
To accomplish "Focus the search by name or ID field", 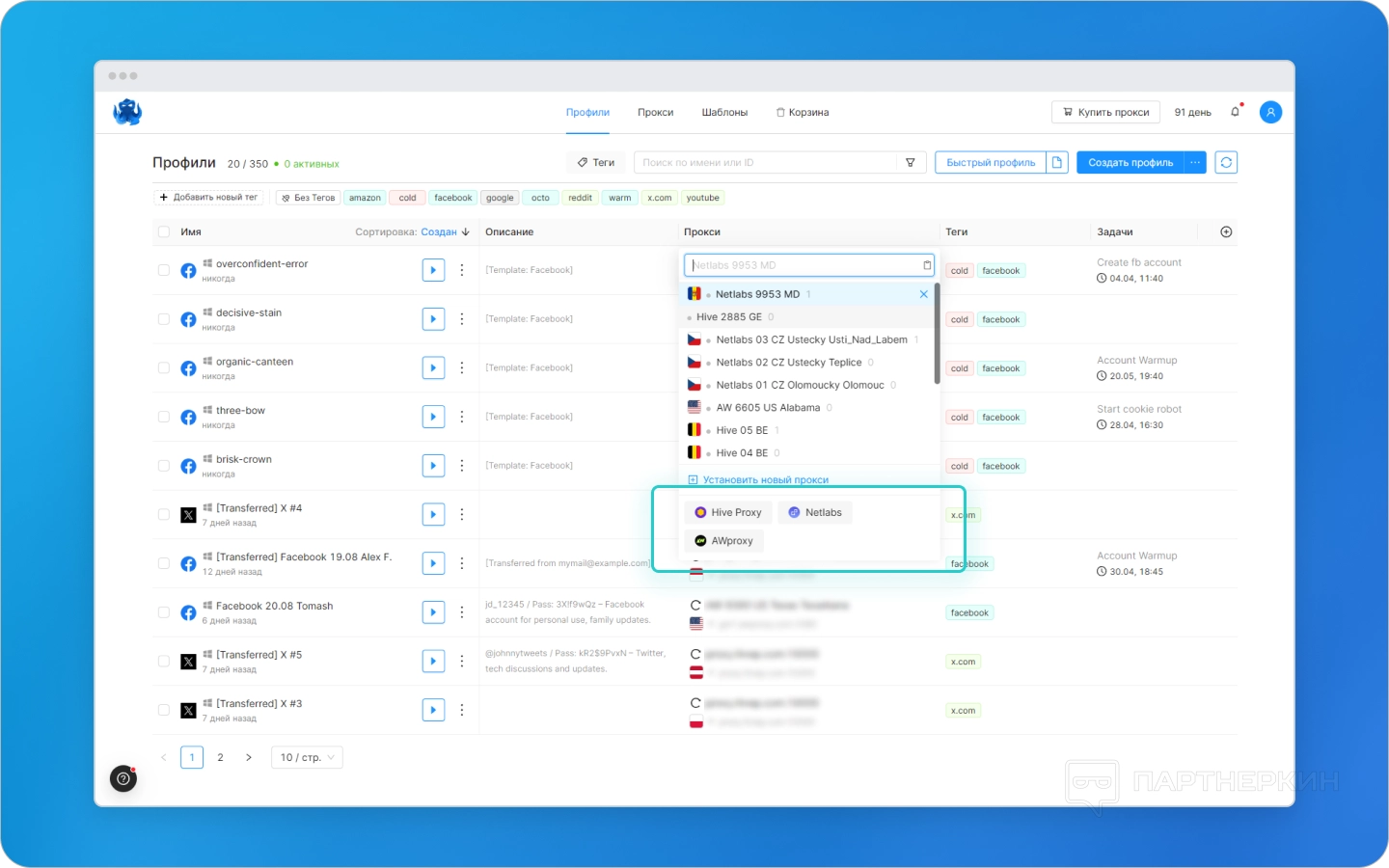I will tap(766, 163).
